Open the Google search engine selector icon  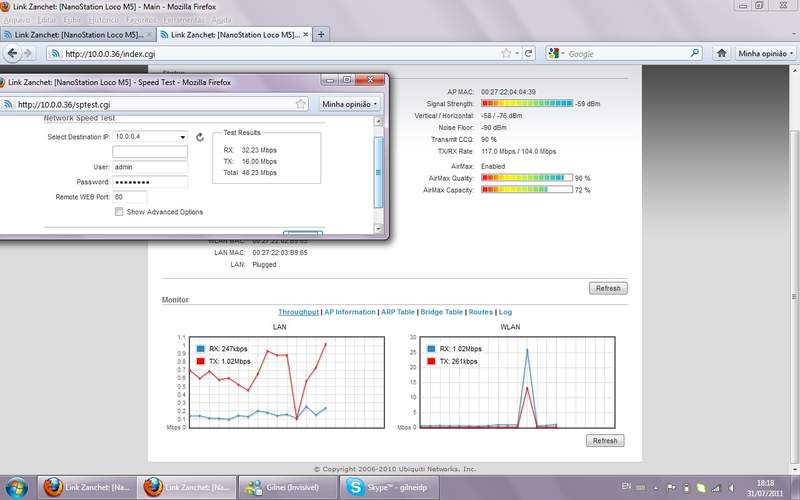tap(555, 53)
